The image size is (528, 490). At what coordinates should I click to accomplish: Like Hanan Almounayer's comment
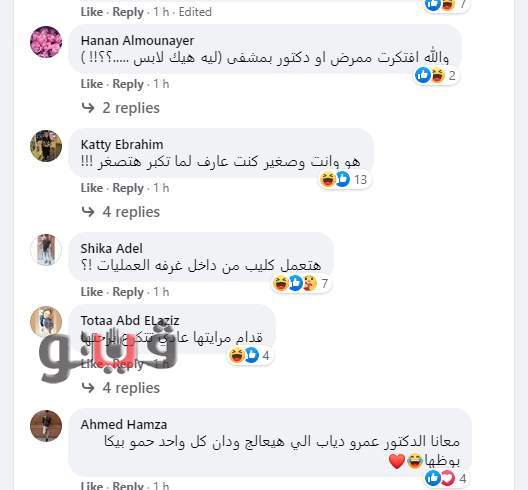click(92, 84)
